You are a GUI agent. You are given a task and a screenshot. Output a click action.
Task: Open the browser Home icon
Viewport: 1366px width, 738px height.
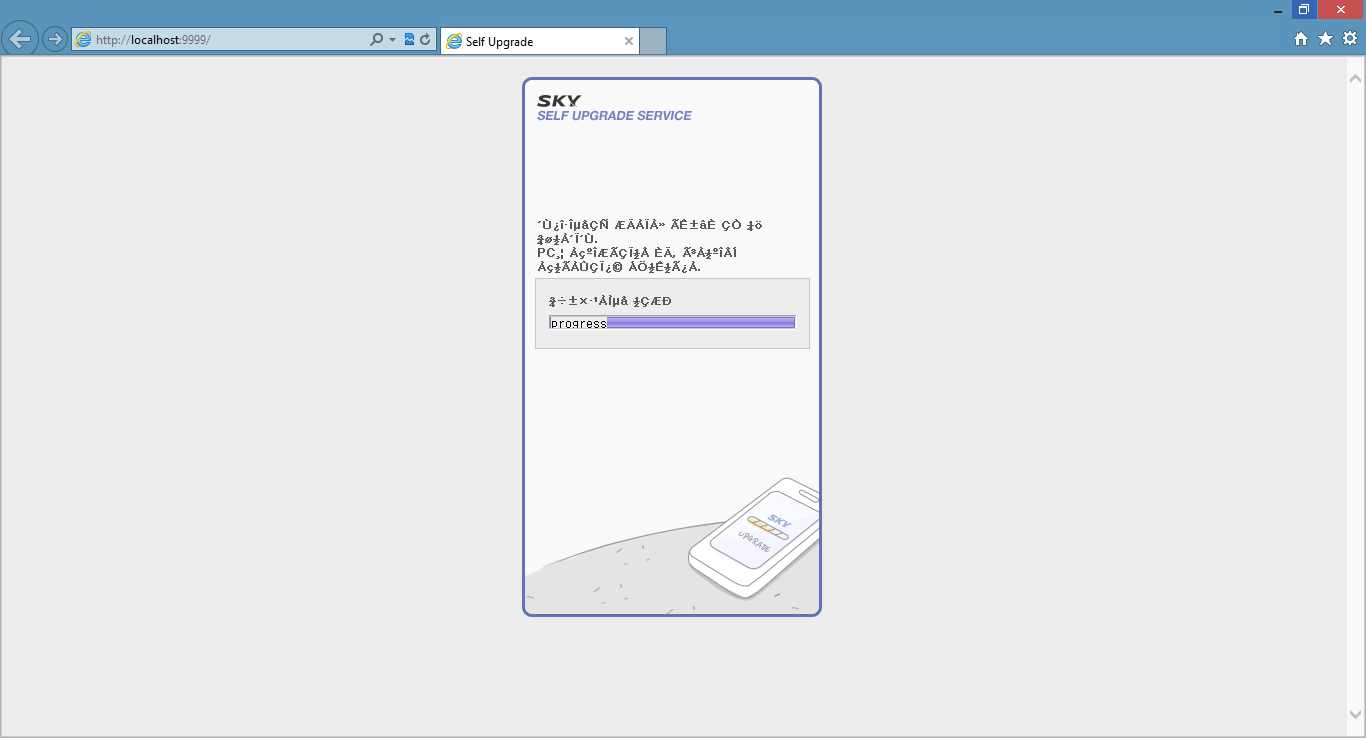(x=1301, y=39)
